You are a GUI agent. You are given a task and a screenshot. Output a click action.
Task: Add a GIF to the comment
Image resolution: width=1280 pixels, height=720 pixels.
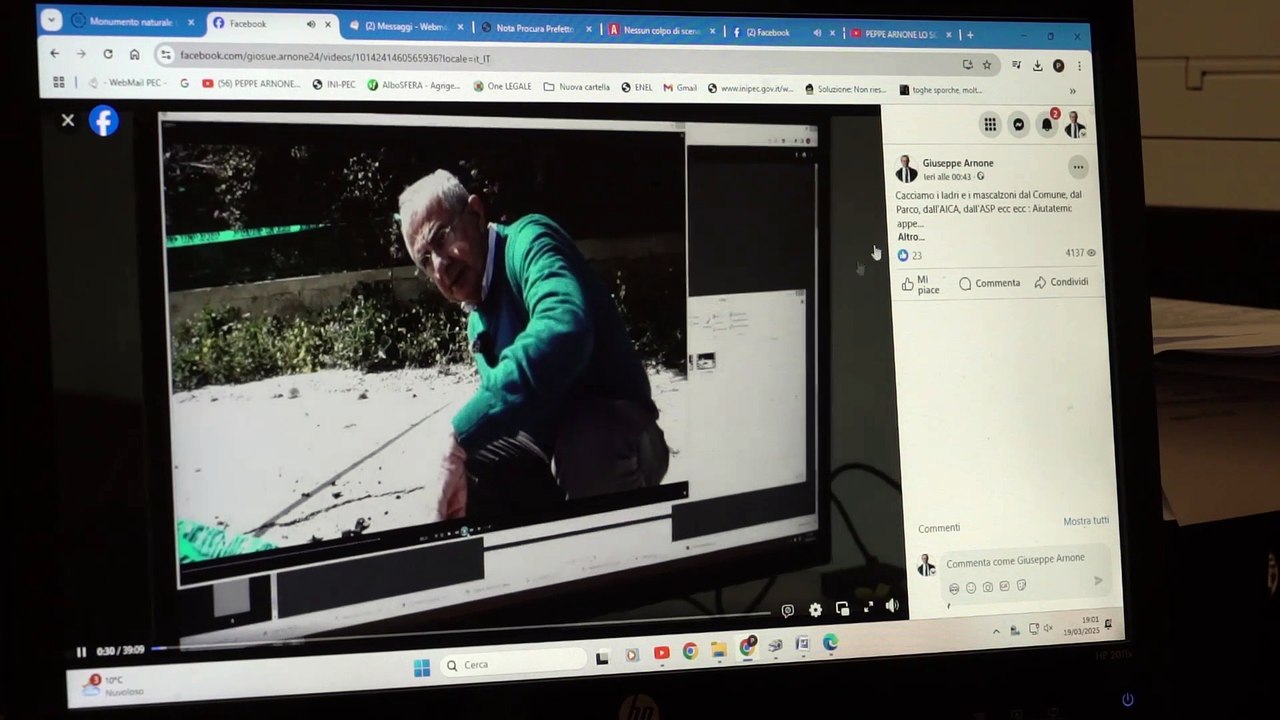click(x=1004, y=587)
